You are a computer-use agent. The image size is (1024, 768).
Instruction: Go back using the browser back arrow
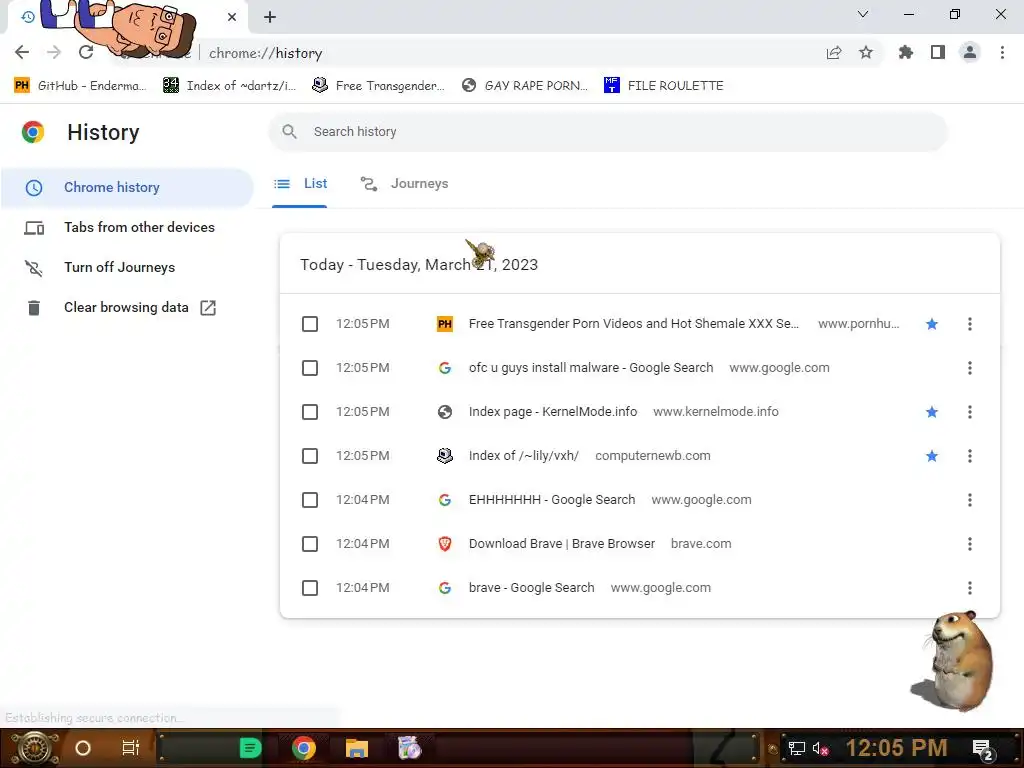point(22,52)
